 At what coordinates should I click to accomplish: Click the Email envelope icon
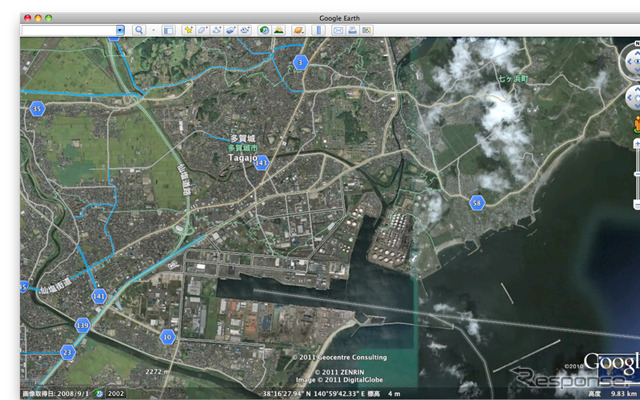click(338, 30)
